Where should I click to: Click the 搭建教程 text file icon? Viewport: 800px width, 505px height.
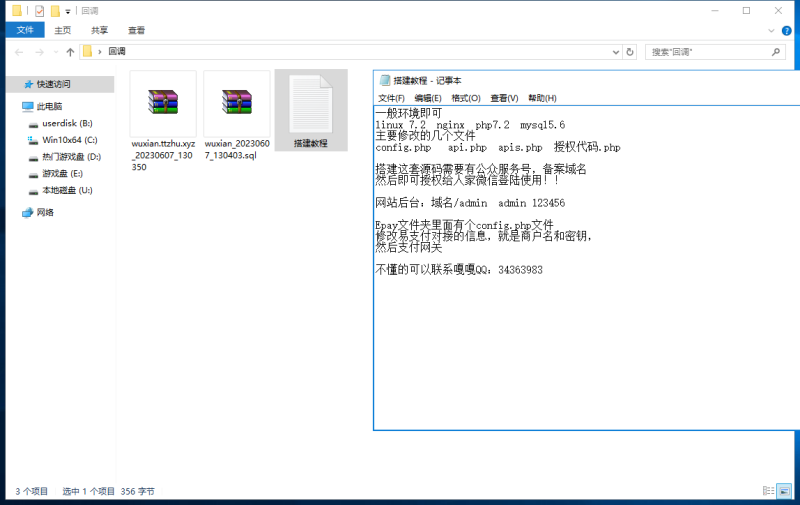[310, 105]
